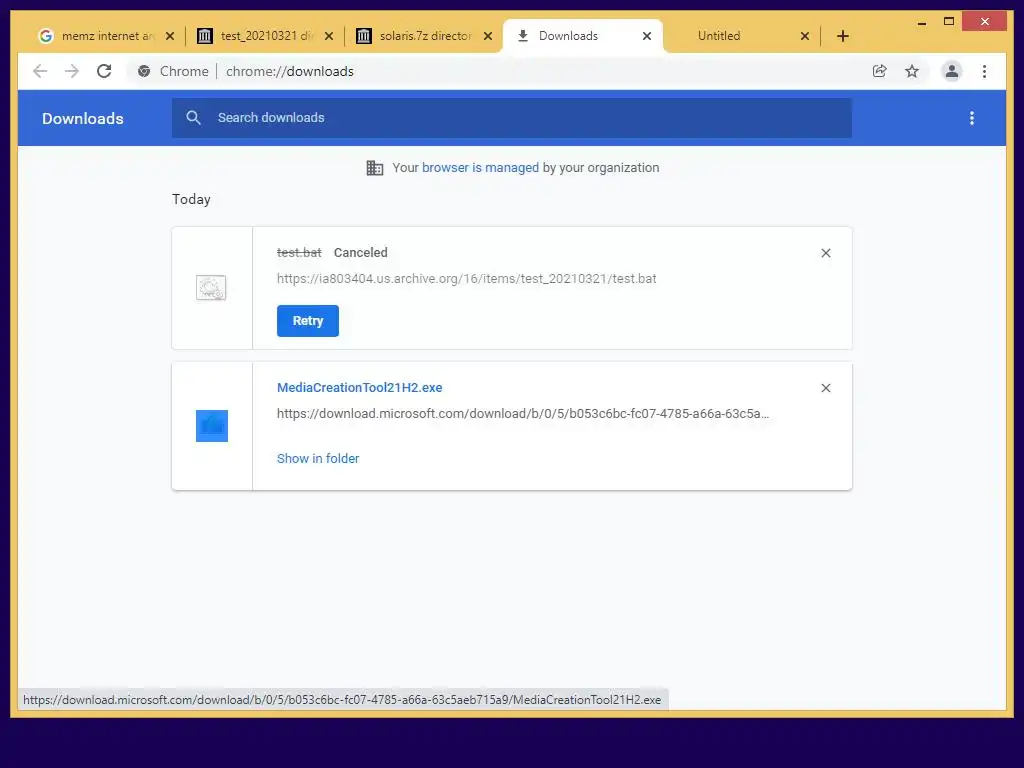Close the Chrome window

(985, 22)
